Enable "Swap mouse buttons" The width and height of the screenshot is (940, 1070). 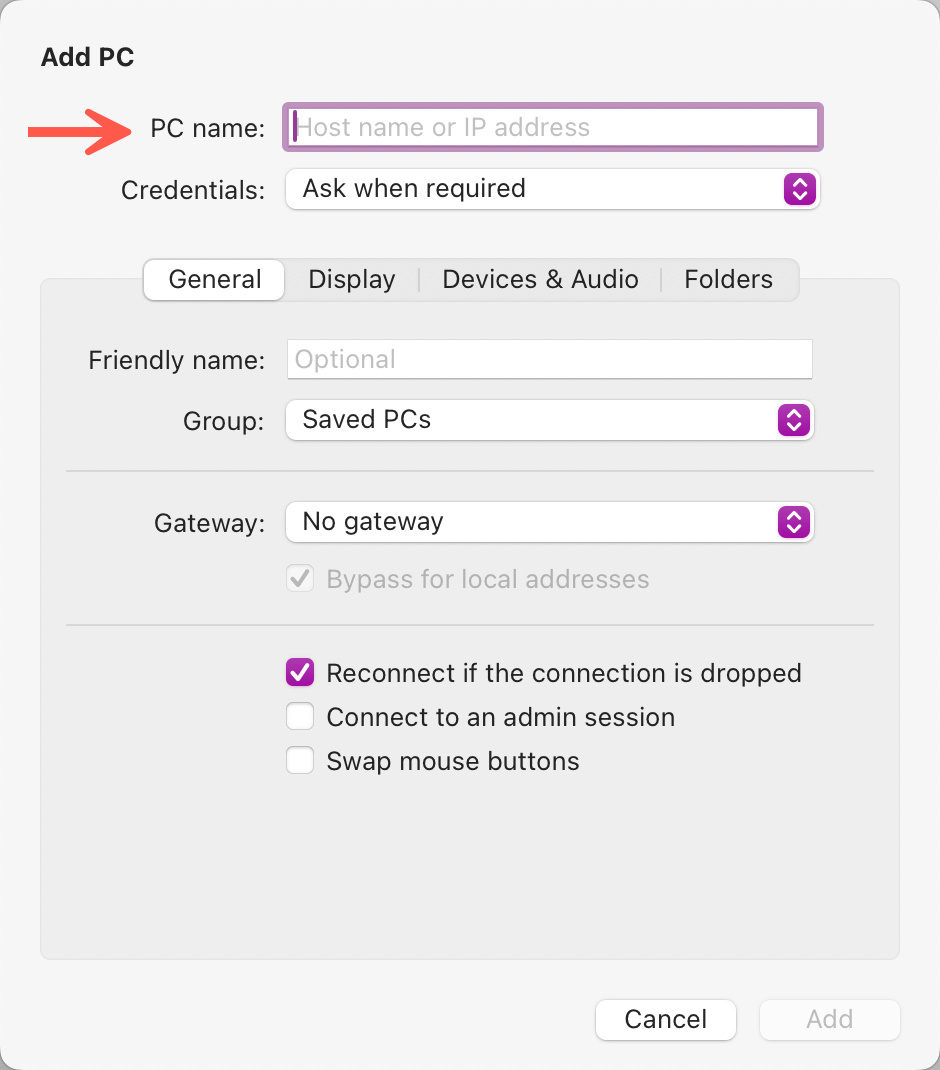point(299,761)
